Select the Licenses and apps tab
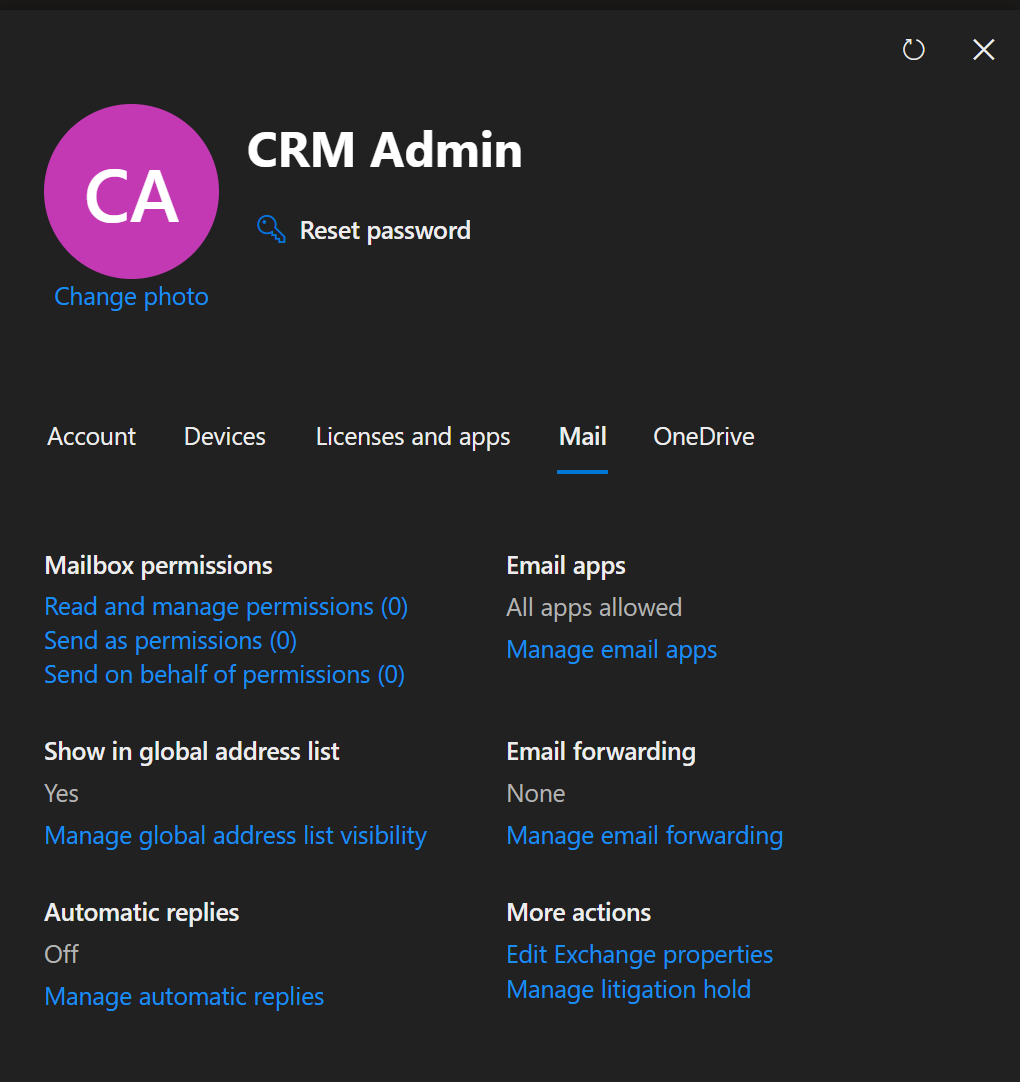 coord(413,437)
